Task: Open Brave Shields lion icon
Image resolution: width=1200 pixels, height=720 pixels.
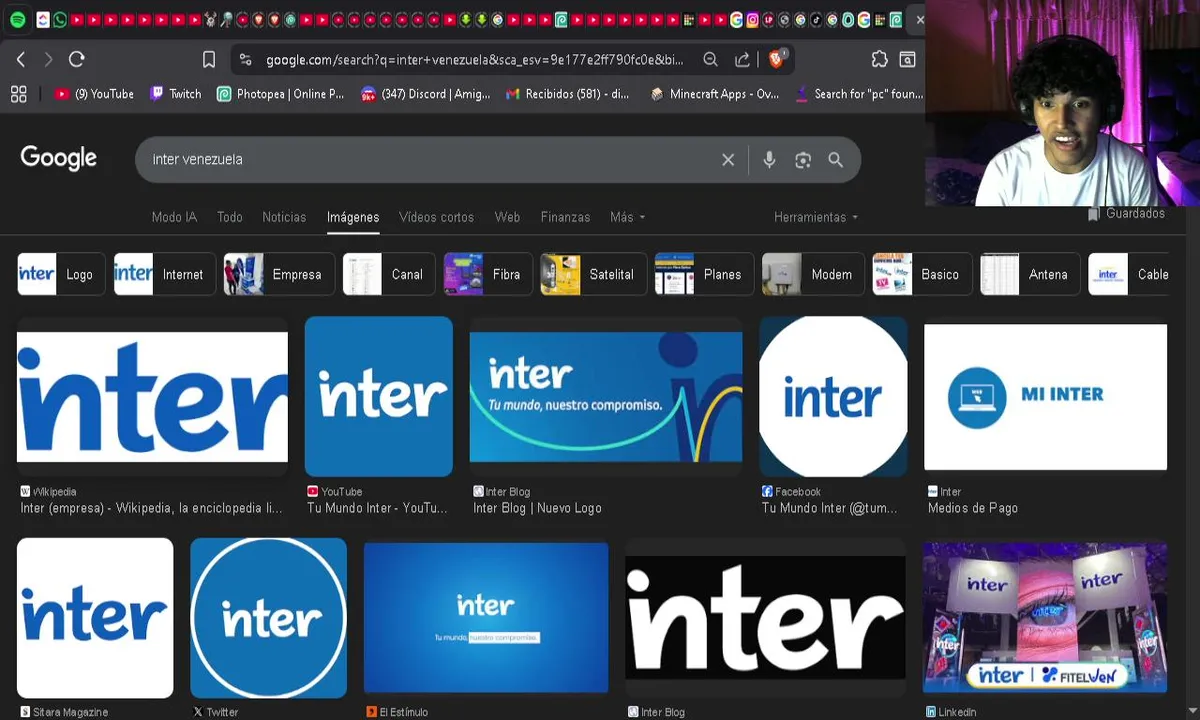Action: click(779, 59)
